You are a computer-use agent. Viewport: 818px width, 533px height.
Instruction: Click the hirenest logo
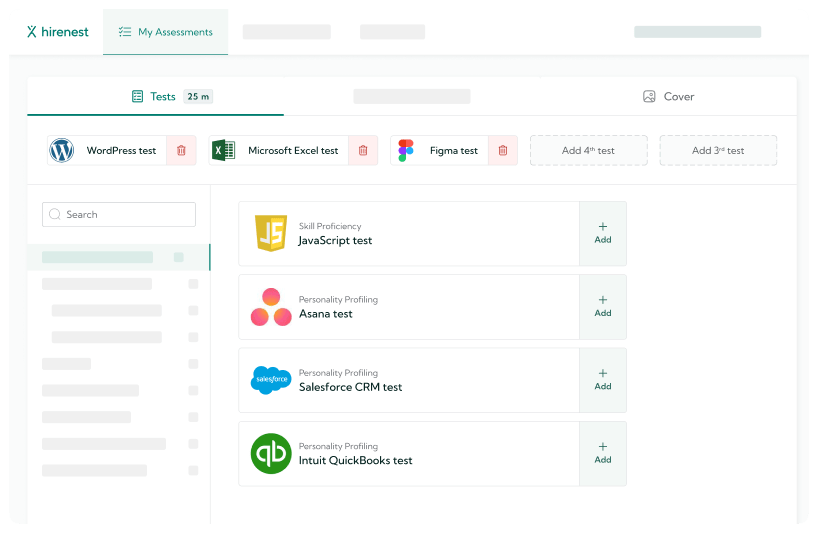tap(57, 32)
